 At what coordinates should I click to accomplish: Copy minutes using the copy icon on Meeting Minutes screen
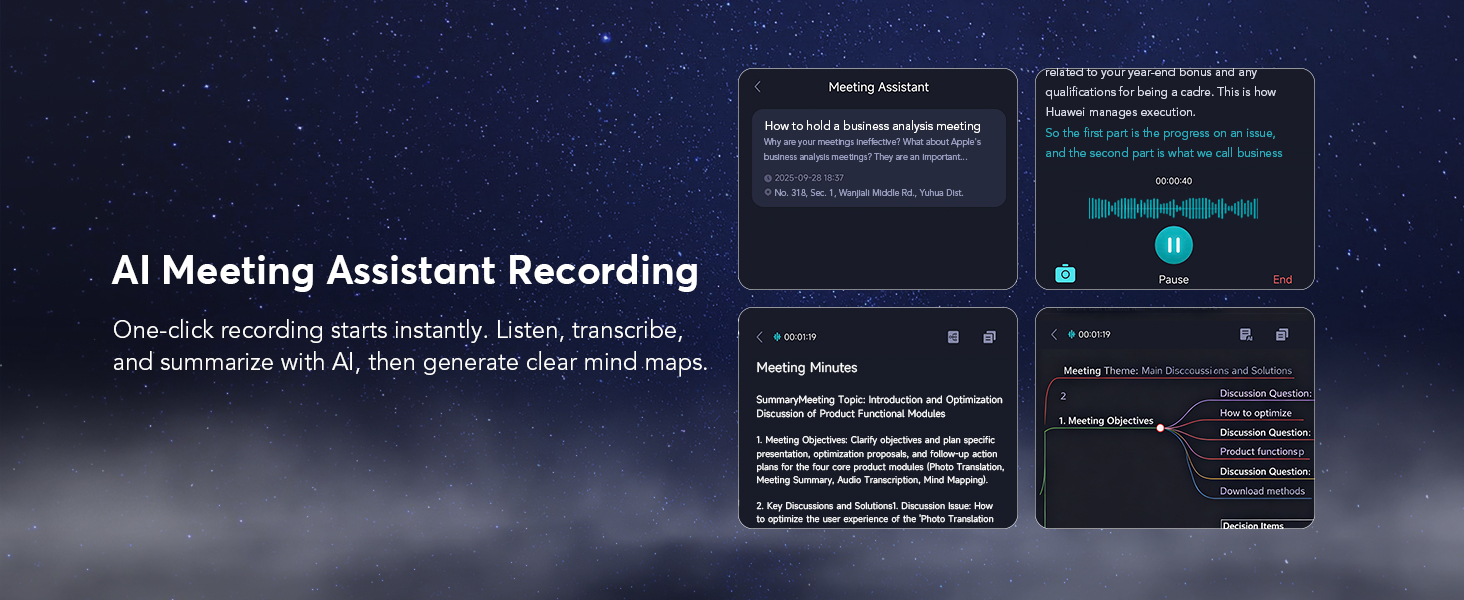(989, 337)
